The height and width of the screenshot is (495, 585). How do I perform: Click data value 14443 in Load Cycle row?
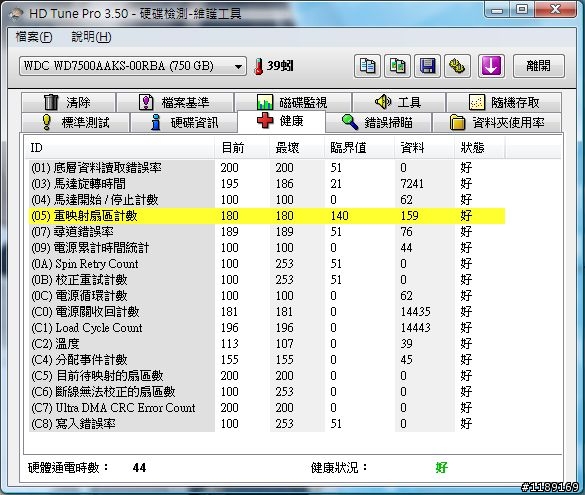[x=415, y=328]
